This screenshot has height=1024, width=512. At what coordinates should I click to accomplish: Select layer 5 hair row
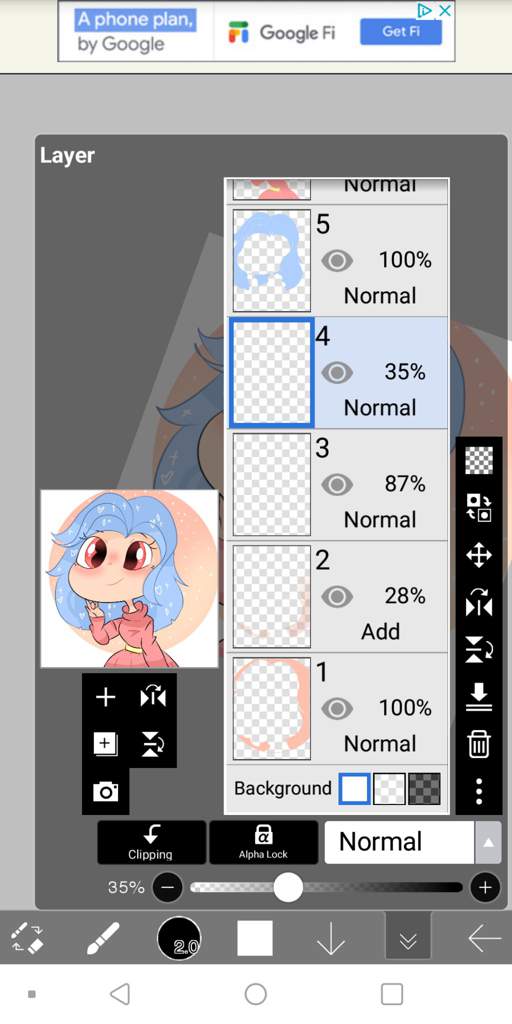[338, 261]
